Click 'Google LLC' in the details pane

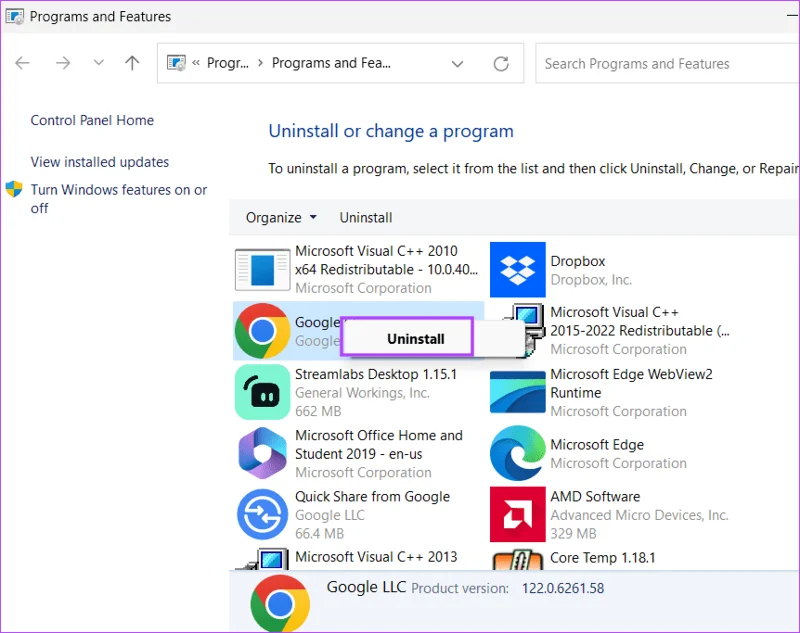[x=366, y=587]
